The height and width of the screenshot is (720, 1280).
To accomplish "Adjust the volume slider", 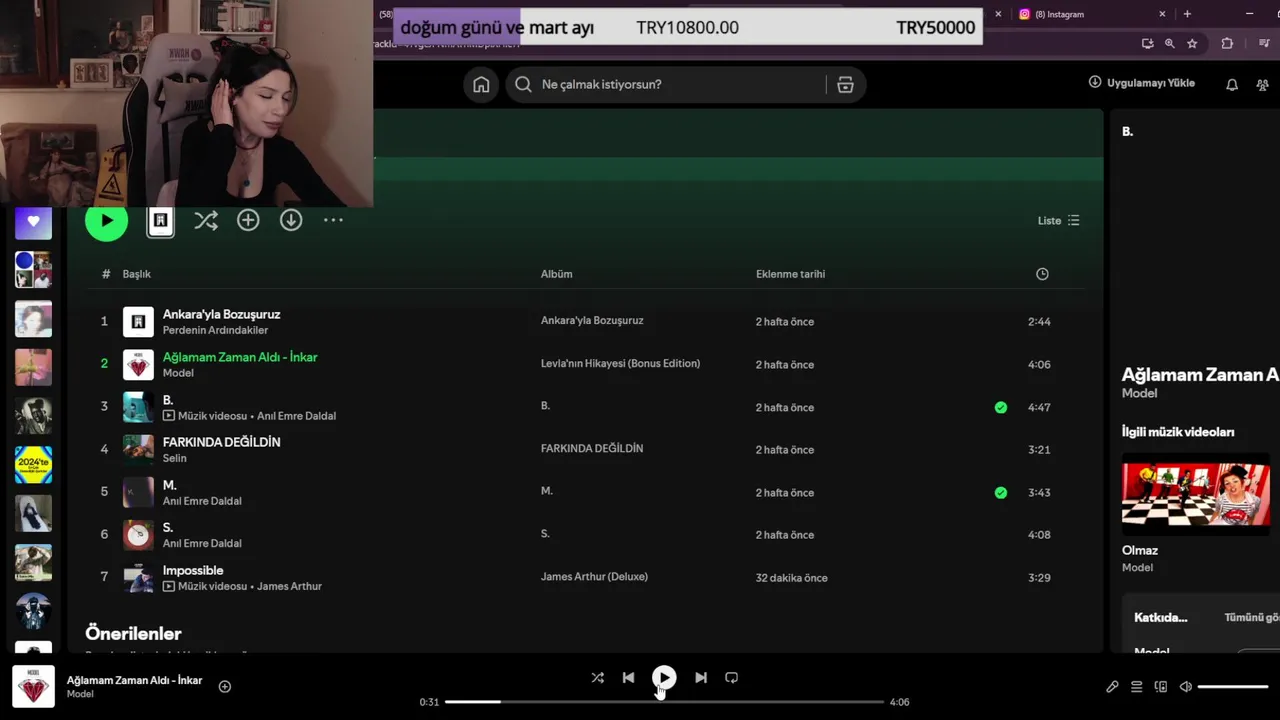I will coord(1233,687).
